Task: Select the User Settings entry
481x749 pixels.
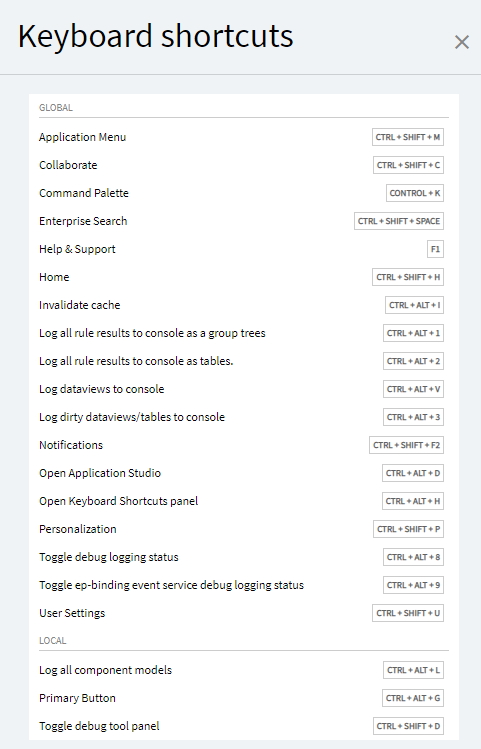Action: coord(244,613)
